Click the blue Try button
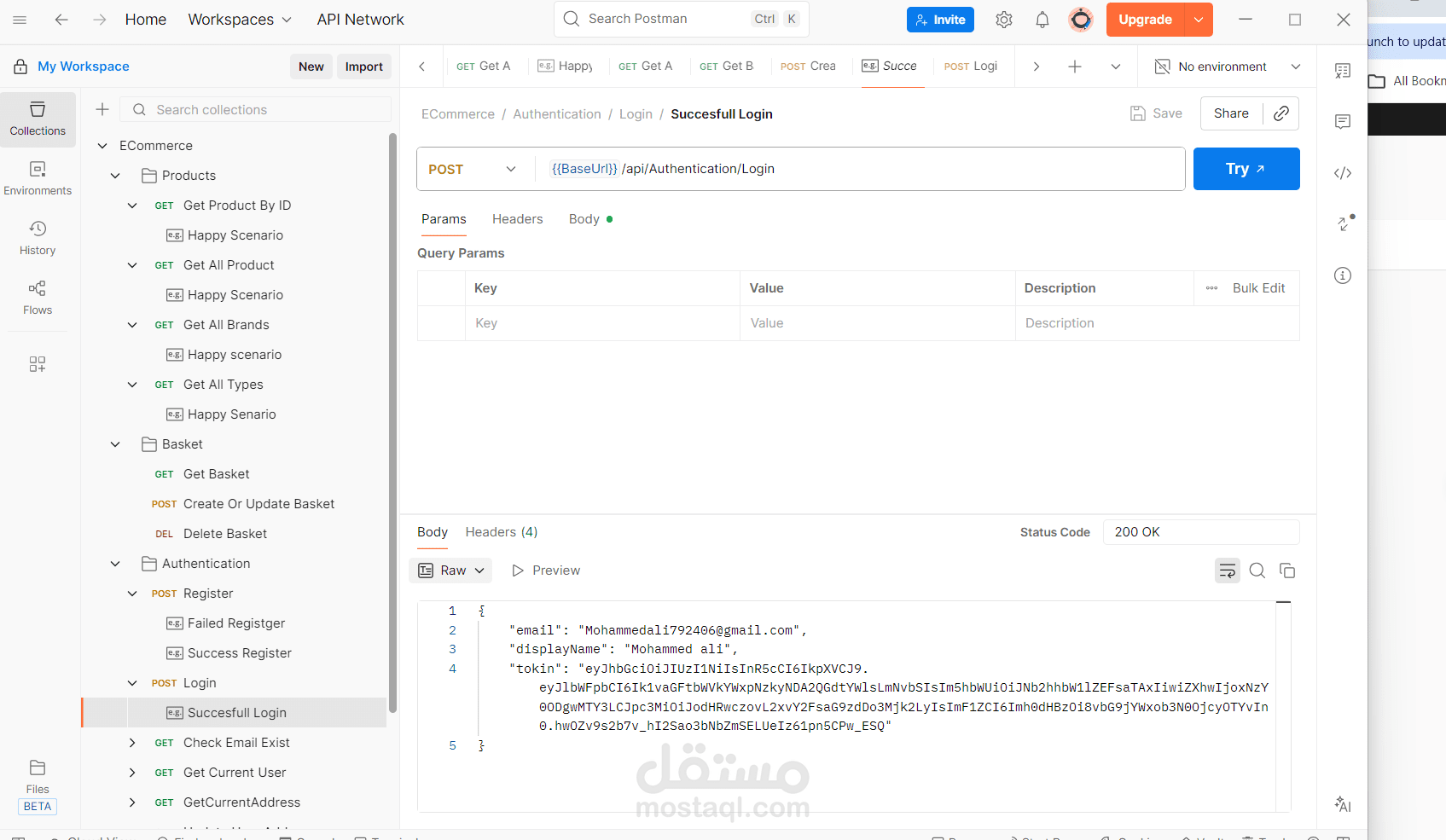 point(1246,169)
